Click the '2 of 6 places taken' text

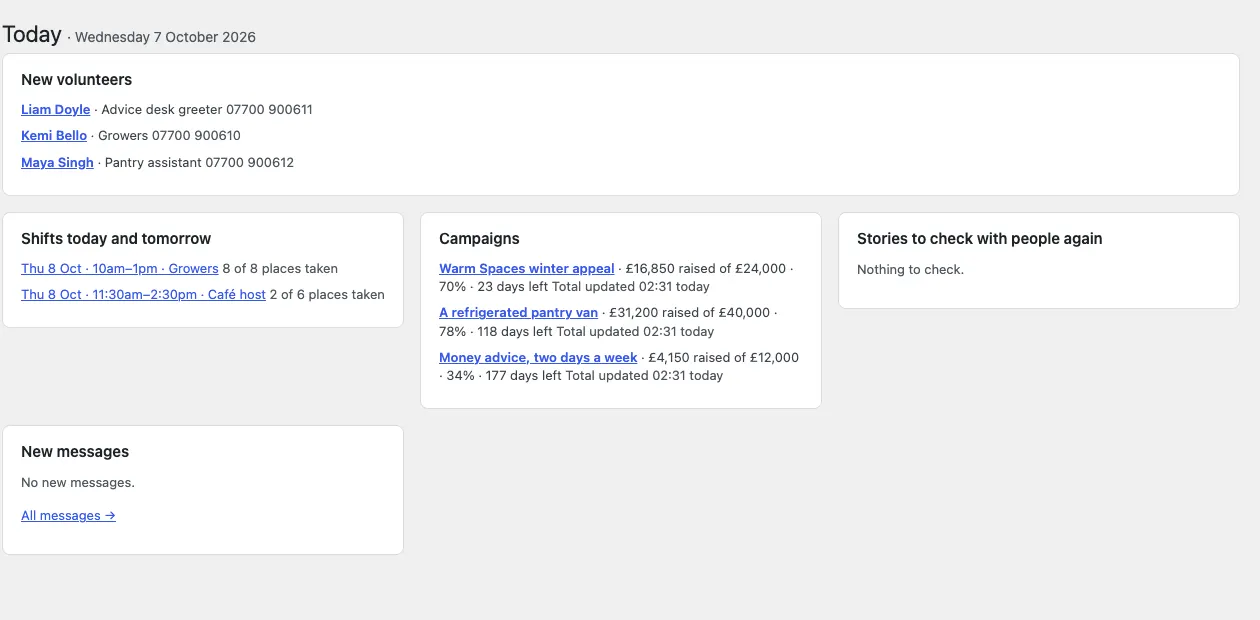pyautogui.click(x=327, y=295)
